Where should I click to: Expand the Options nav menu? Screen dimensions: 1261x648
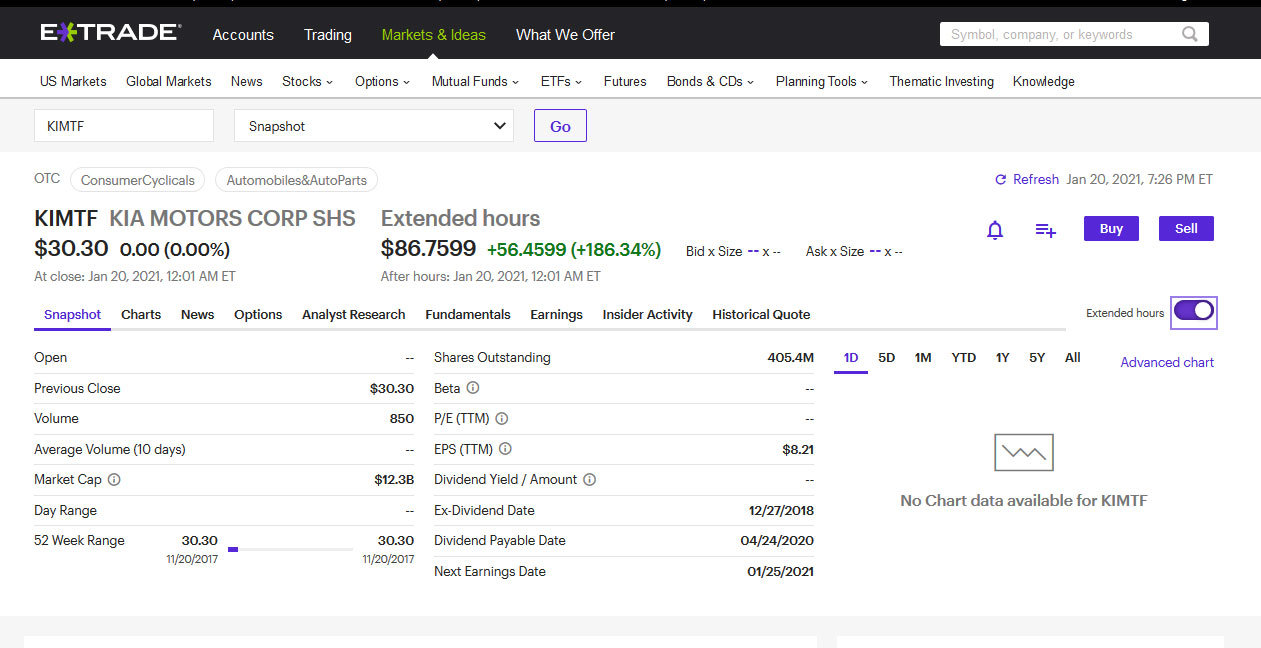[x=382, y=82]
